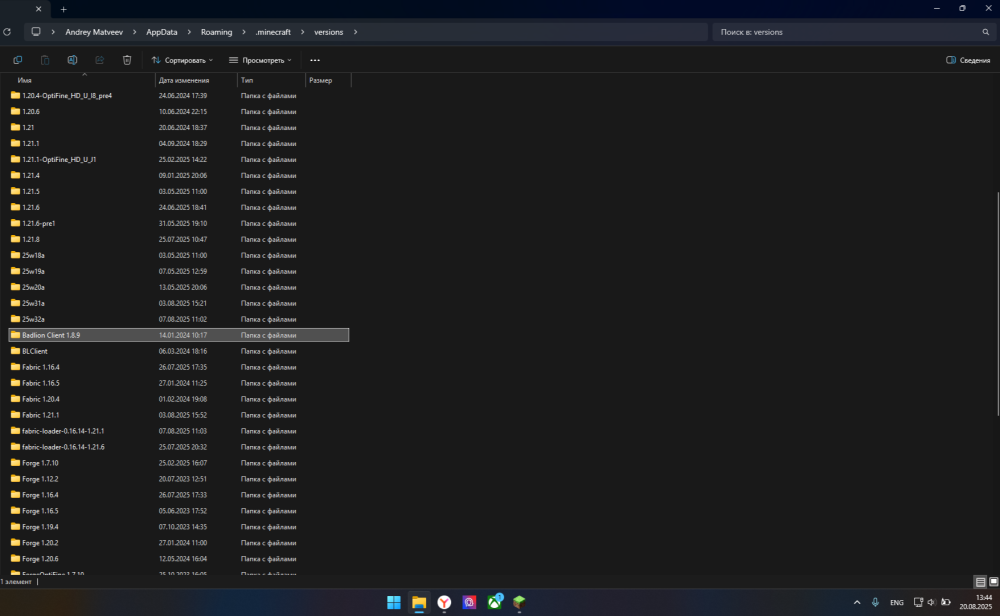Go to .minecraft in breadcrumb
Screen dimensions: 1000x616
[x=273, y=32]
